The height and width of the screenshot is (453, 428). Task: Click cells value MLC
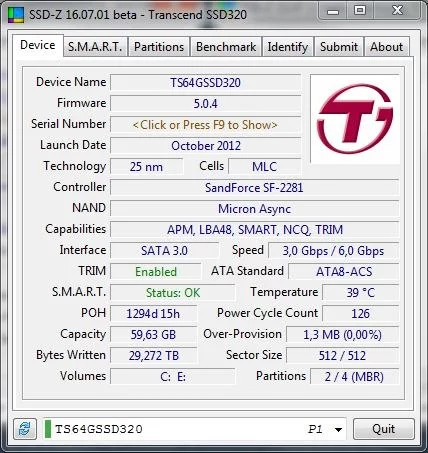(x=264, y=167)
